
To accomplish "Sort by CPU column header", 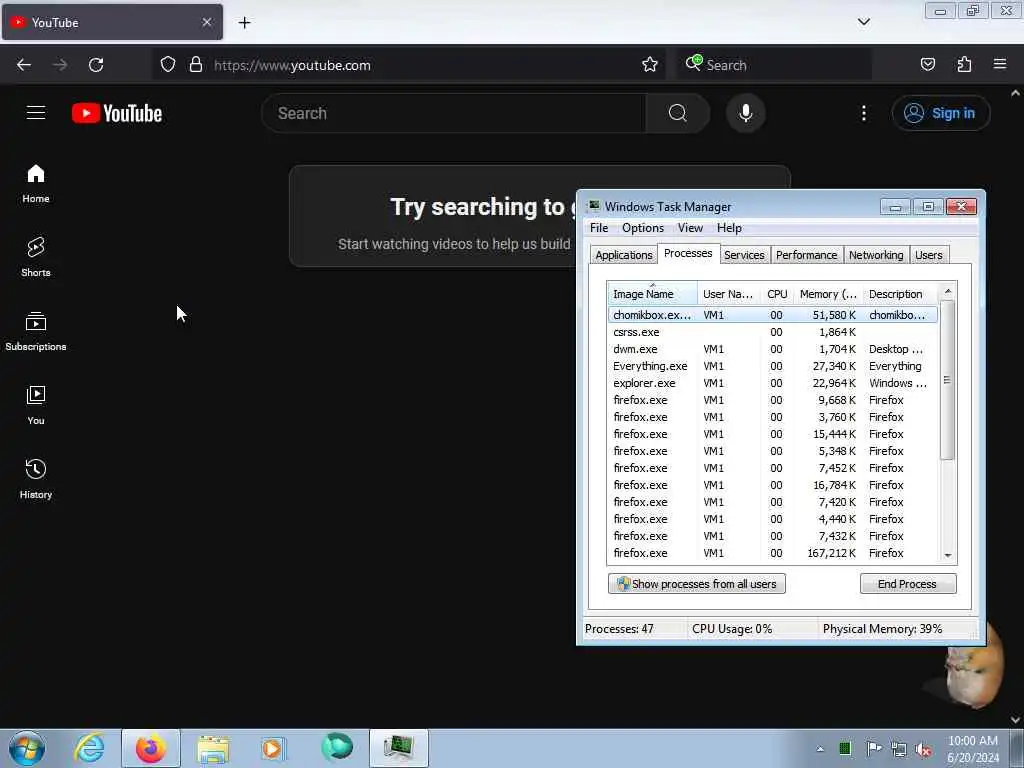I will [x=777, y=294].
